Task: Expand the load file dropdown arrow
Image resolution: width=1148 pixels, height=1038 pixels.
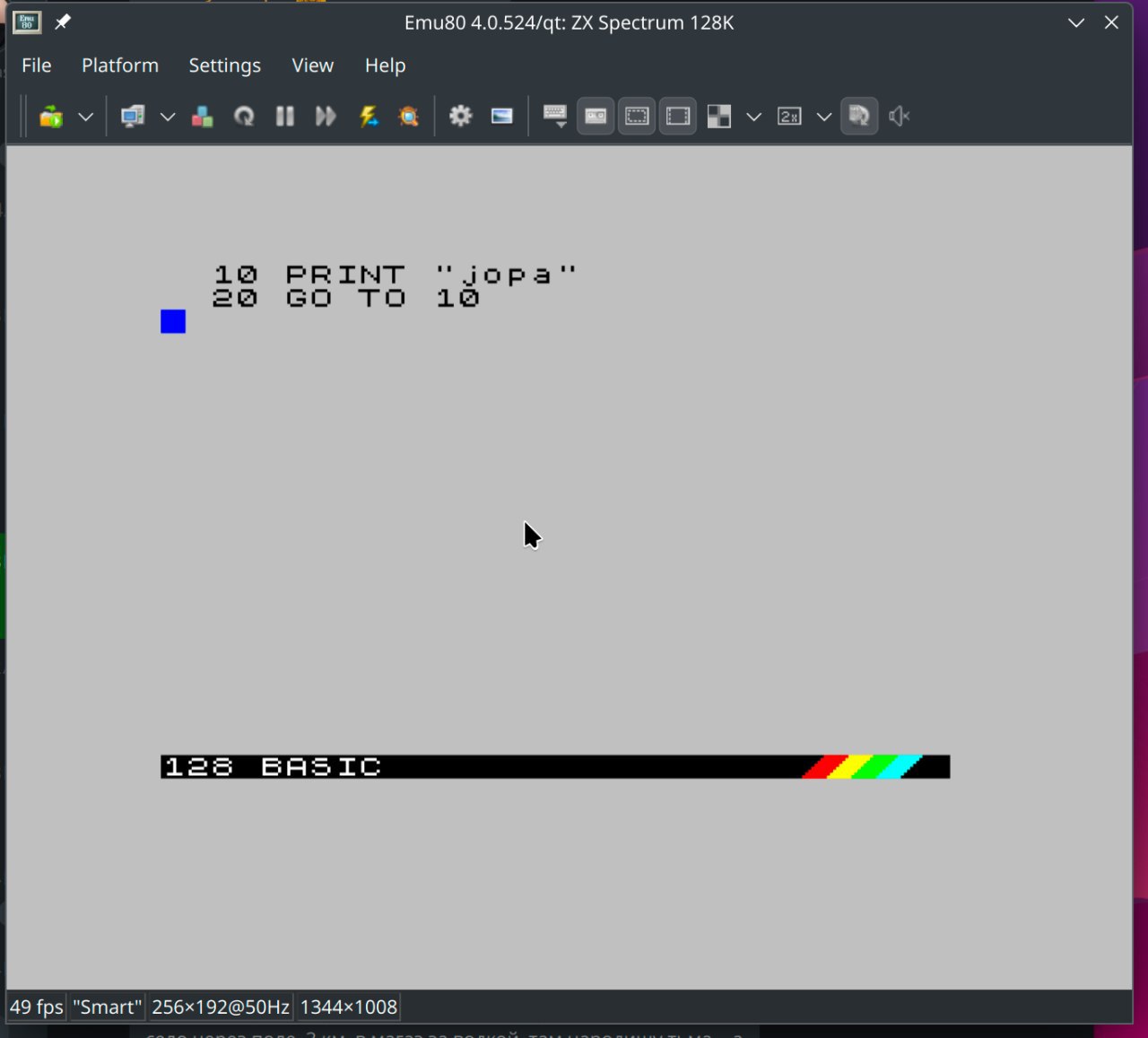Action: [x=85, y=117]
